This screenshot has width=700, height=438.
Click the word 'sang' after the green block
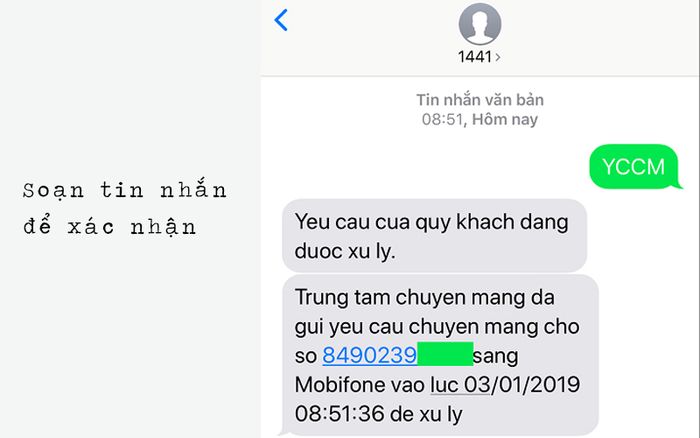(496, 357)
